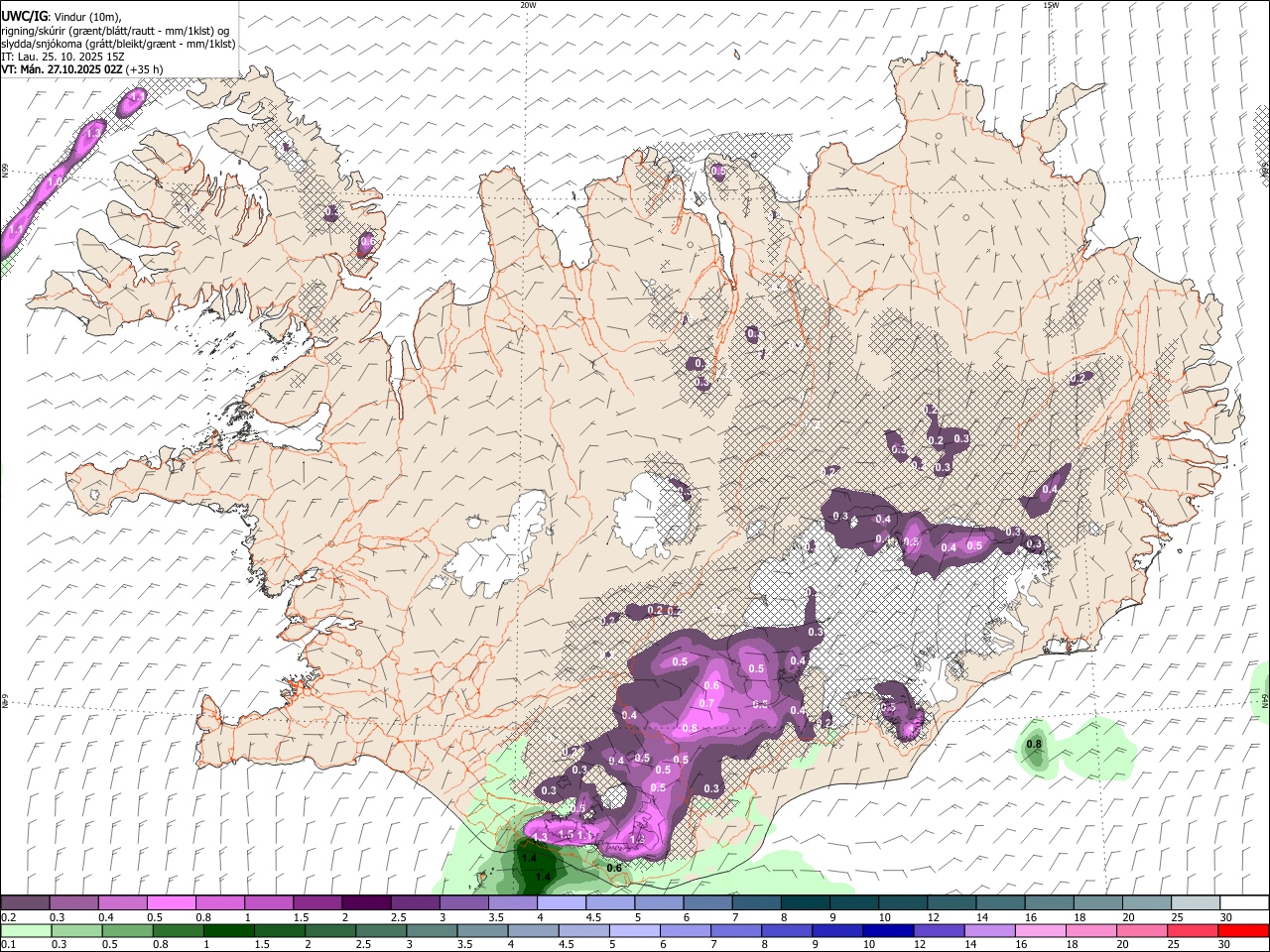Pick snow legend swatch between 0.2 and 0.3
This screenshot has height=952, width=1270.
[x=25, y=902]
